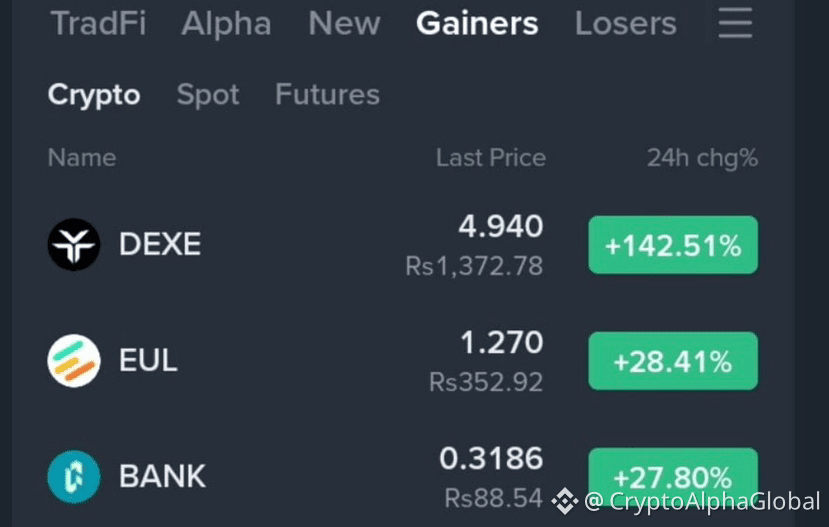This screenshot has height=527, width=829.
Task: Sort by Name column header
Action: [82, 158]
